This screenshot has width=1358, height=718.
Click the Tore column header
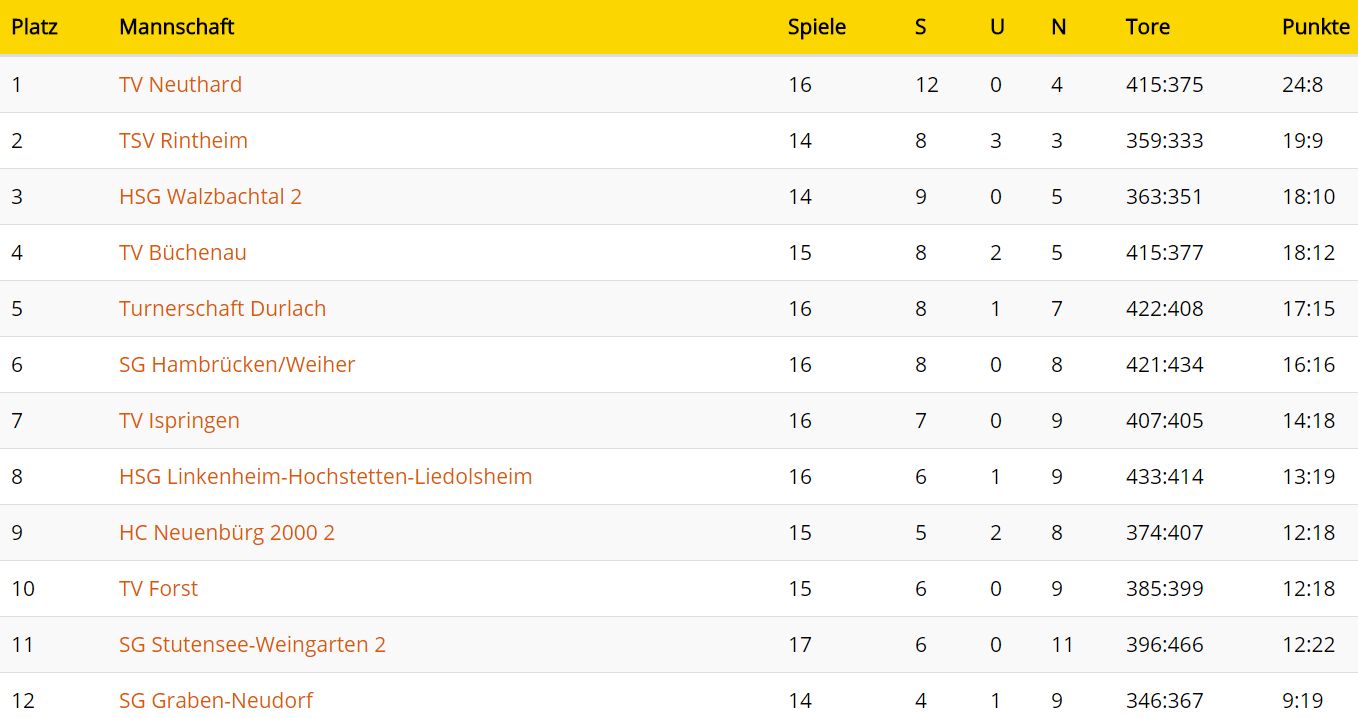click(x=1147, y=27)
